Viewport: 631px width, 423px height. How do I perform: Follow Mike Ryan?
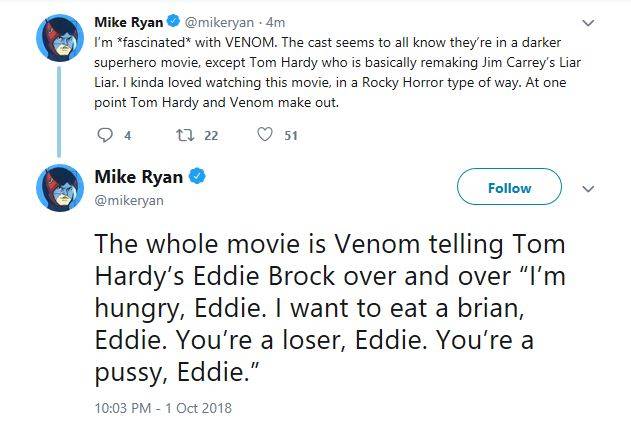[509, 188]
